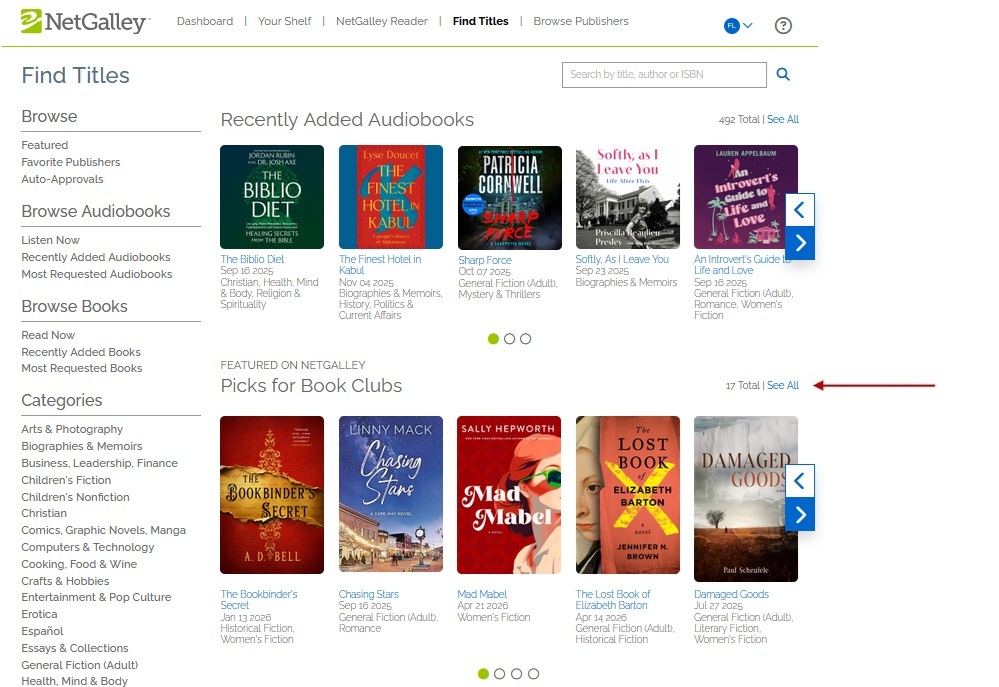Go to Your Shelf
The image size is (999, 687).
click(x=285, y=21)
